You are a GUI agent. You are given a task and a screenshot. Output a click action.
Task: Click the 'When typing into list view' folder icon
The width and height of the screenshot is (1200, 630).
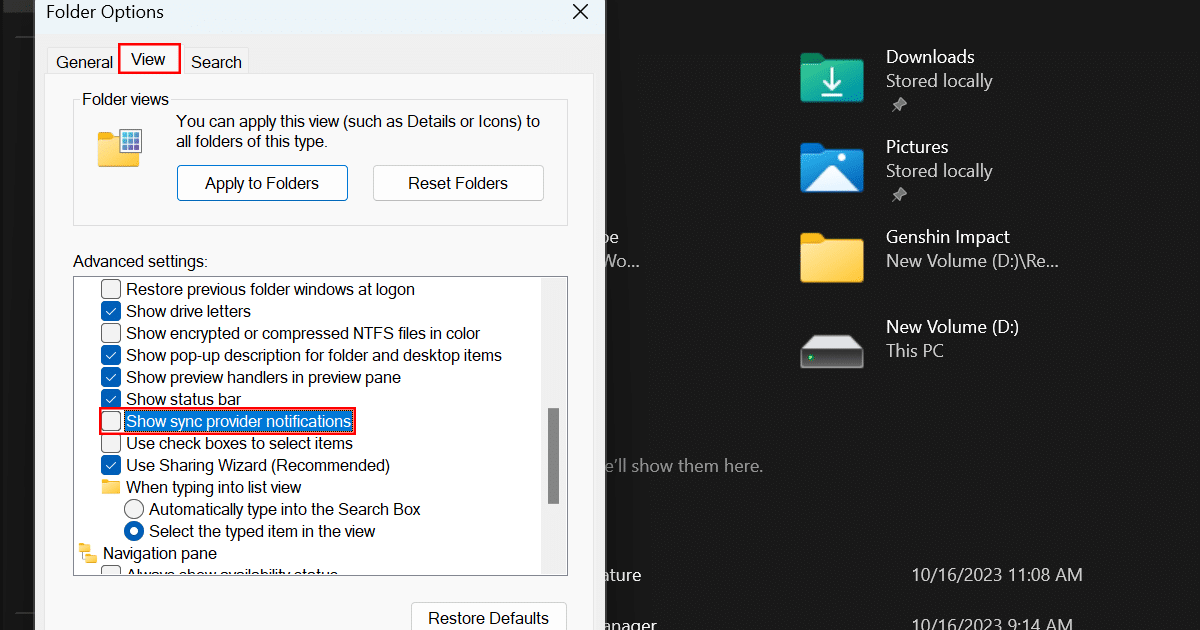[x=111, y=487]
